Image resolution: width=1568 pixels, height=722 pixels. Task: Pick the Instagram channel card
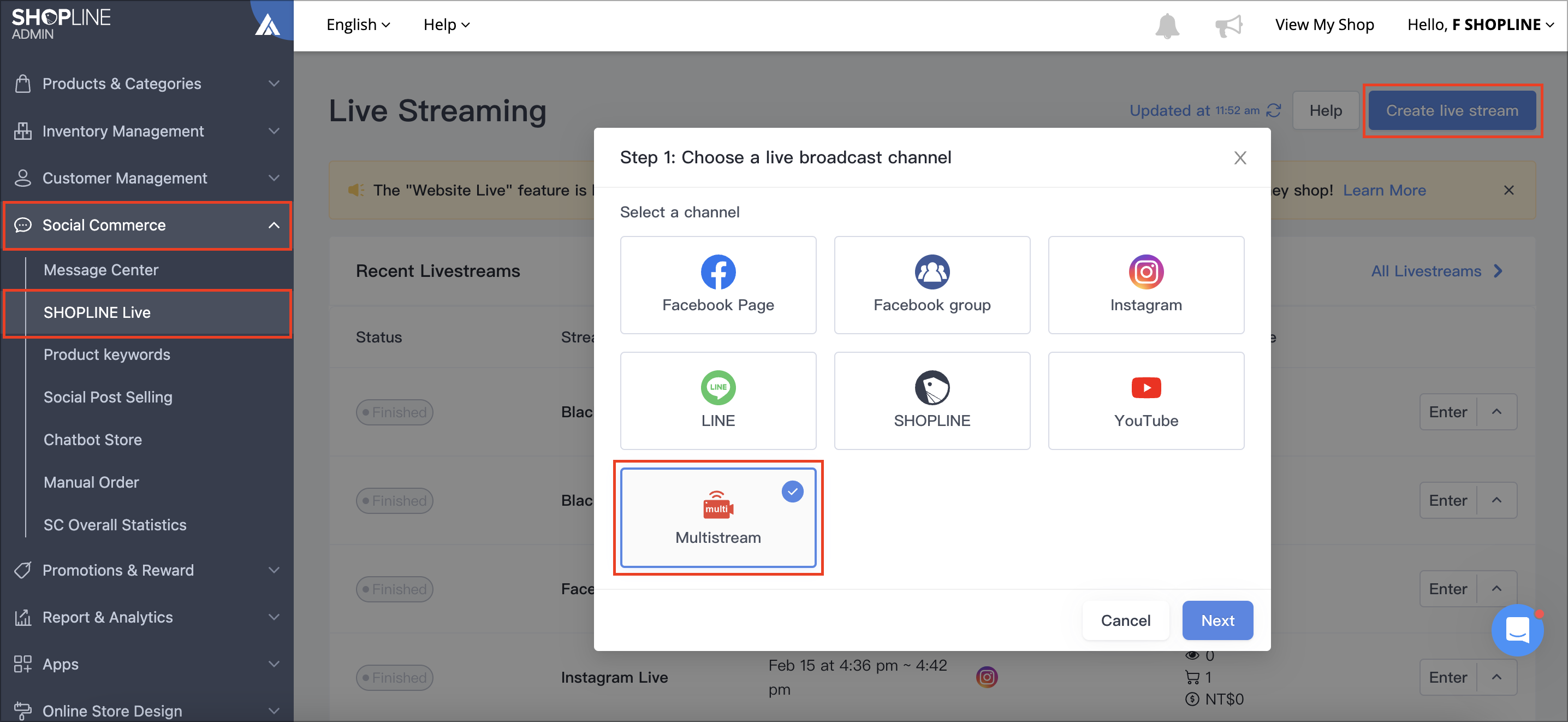1145,285
